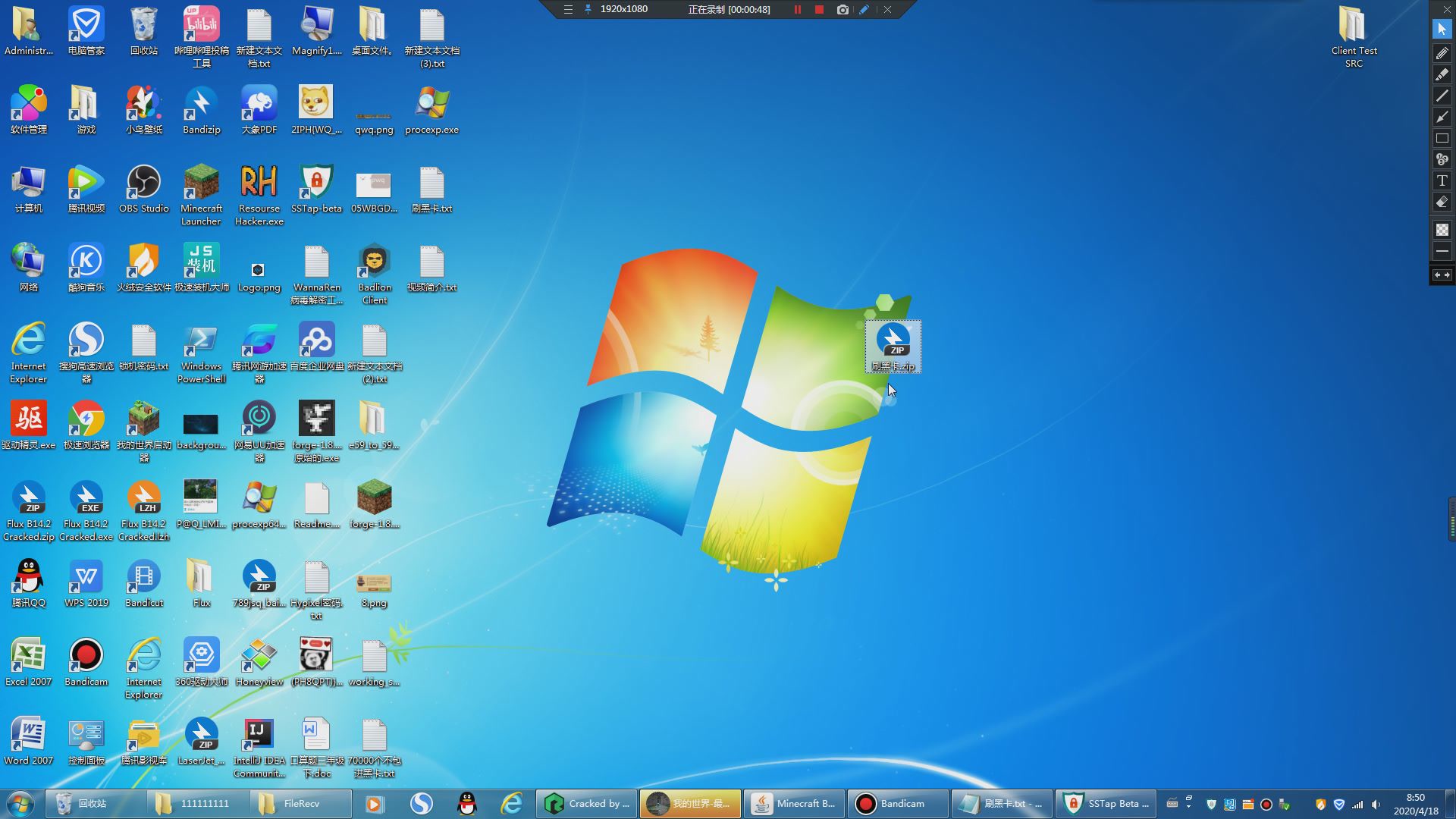Select the pencil drawing tool

(x=1442, y=52)
